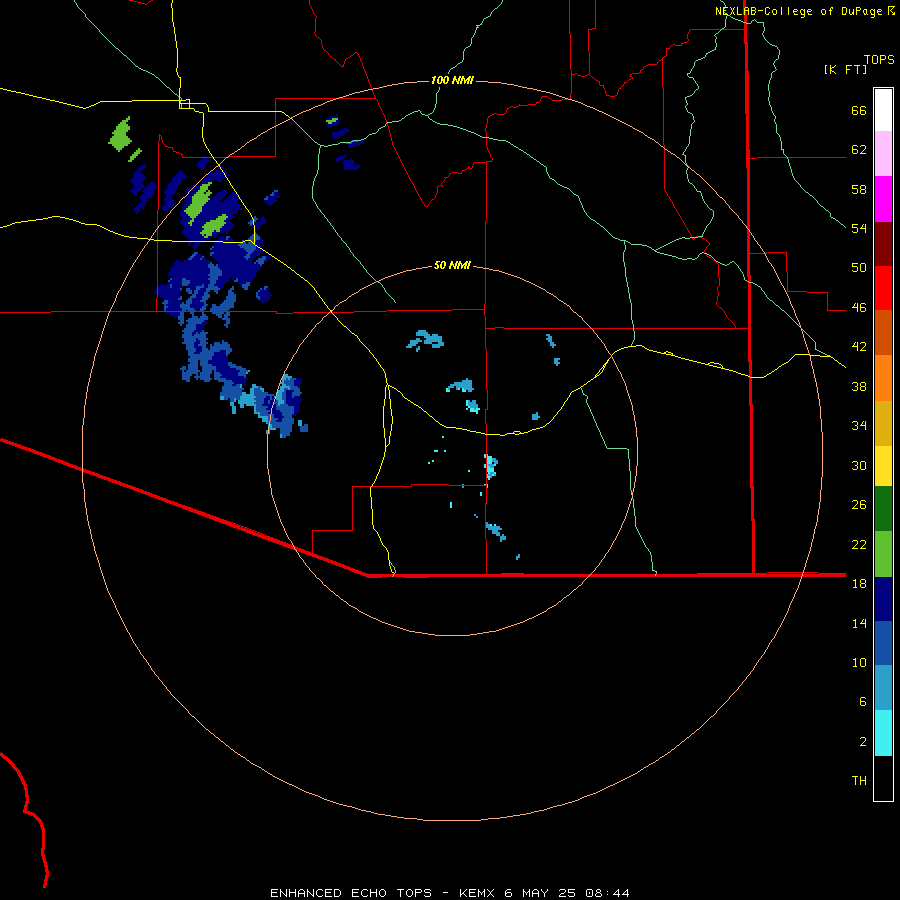900x900 pixels.
Task: Select the 34 scale value
Action: 859,426
